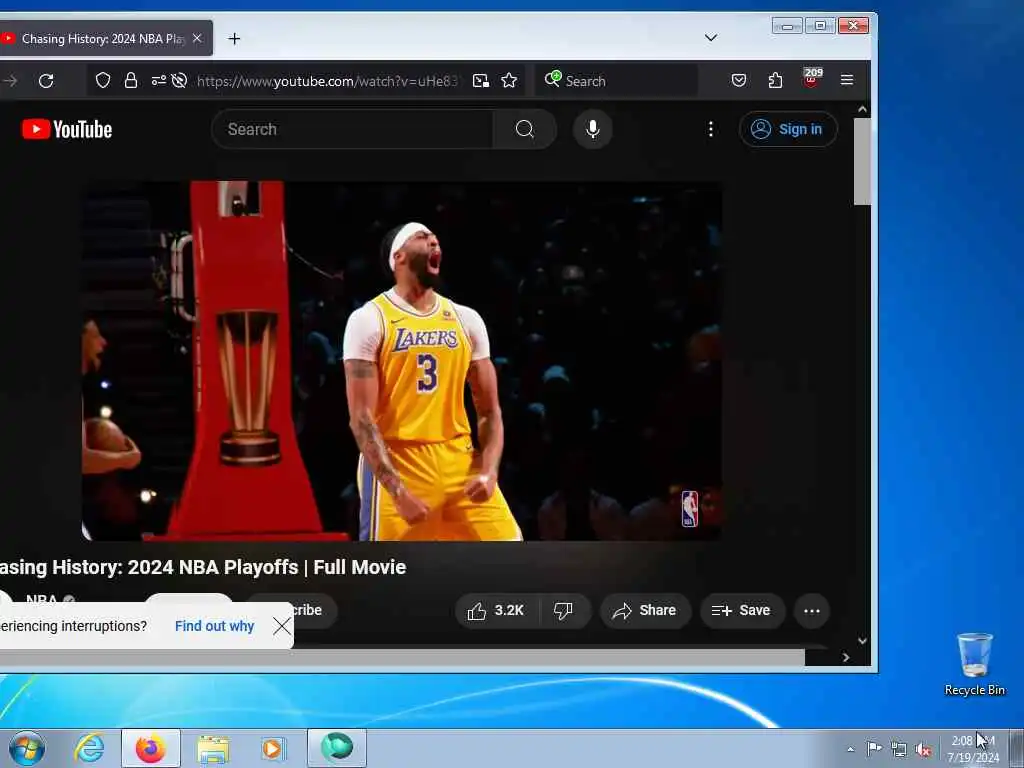Click the YouTube logo to go home
The width and height of the screenshot is (1024, 768).
[x=67, y=129]
